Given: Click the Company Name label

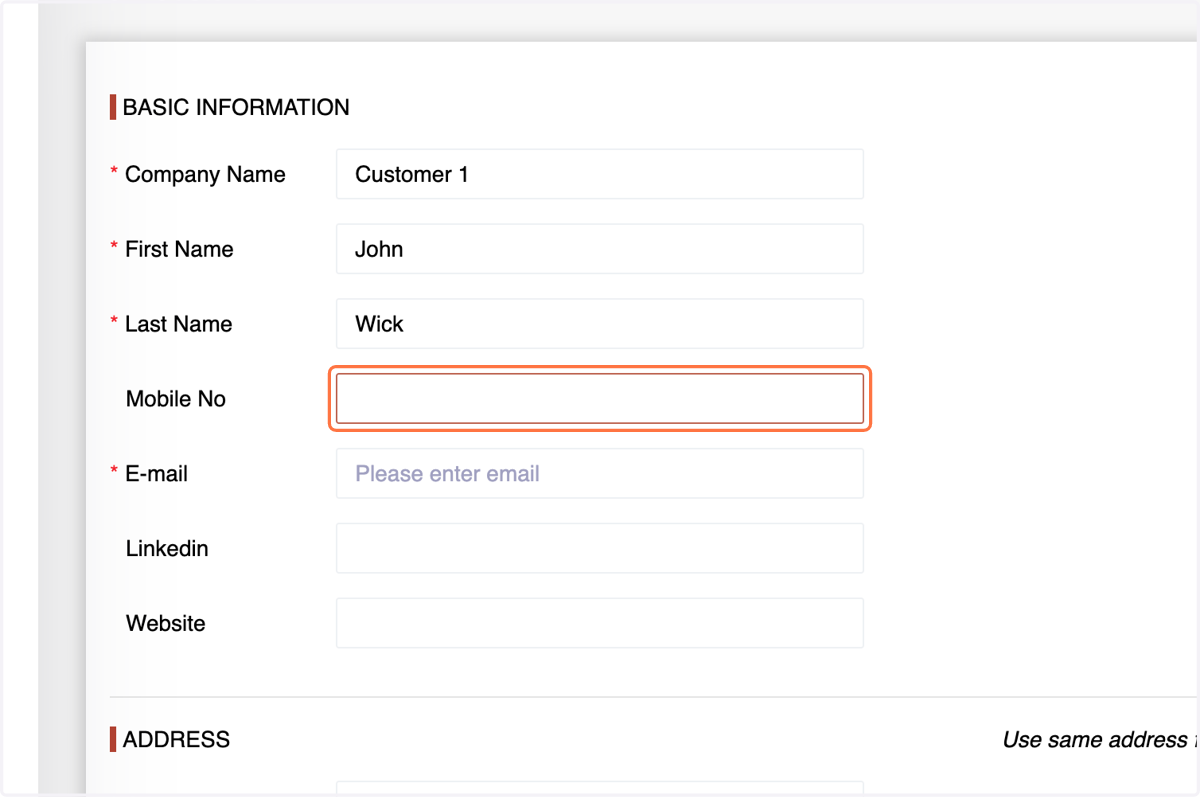Looking at the screenshot, I should point(205,175).
